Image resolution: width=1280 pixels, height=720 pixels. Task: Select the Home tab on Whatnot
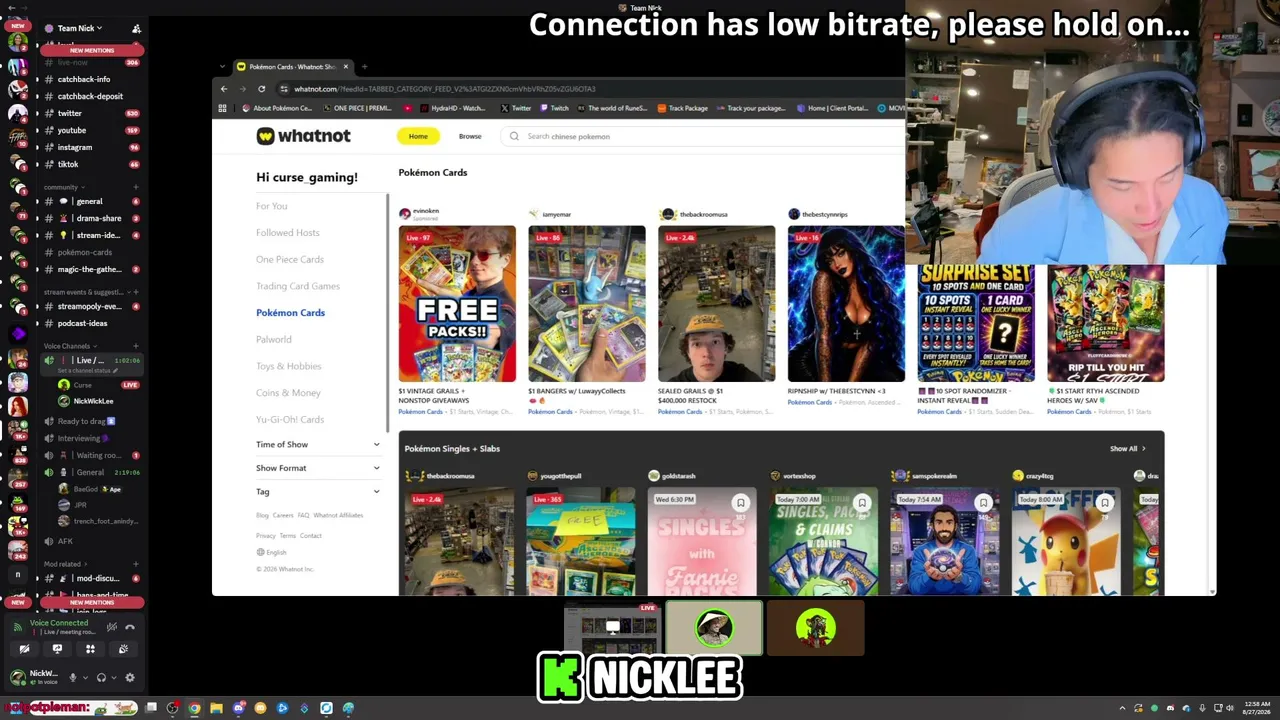coord(418,136)
